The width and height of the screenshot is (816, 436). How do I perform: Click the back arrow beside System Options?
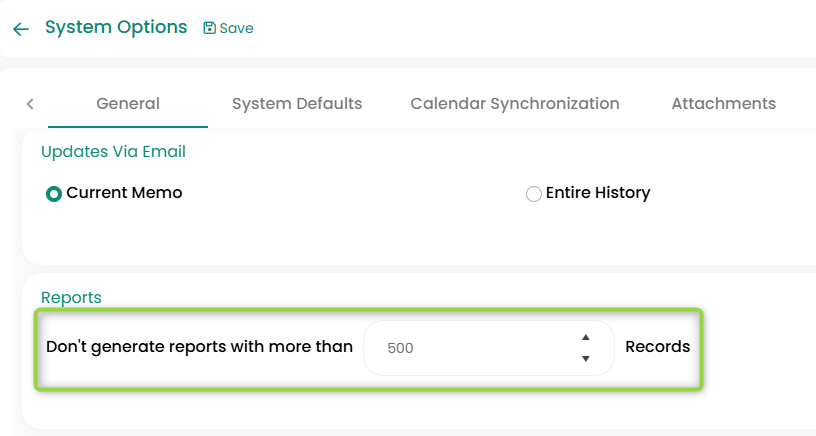[x=21, y=29]
